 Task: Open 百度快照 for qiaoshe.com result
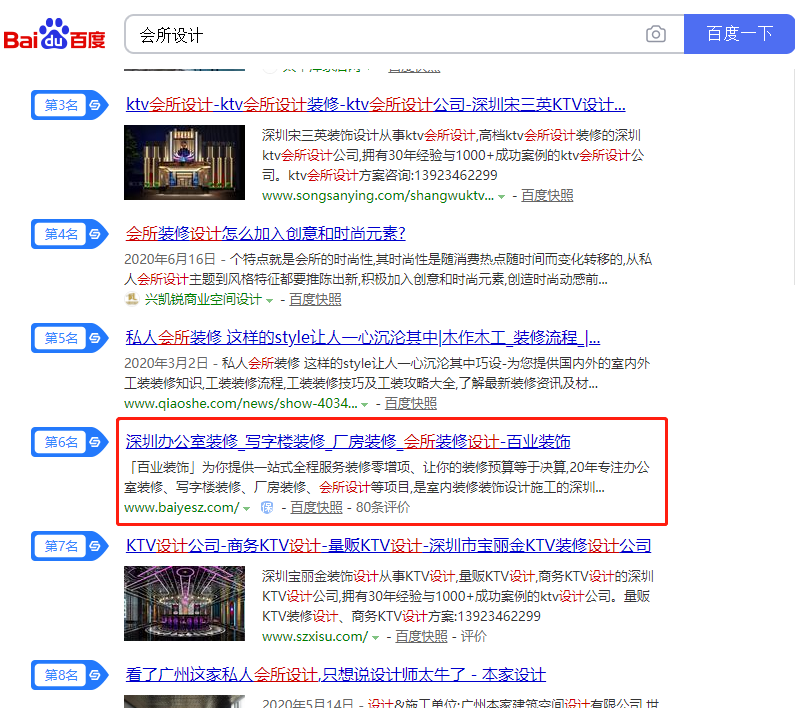pyautogui.click(x=411, y=404)
